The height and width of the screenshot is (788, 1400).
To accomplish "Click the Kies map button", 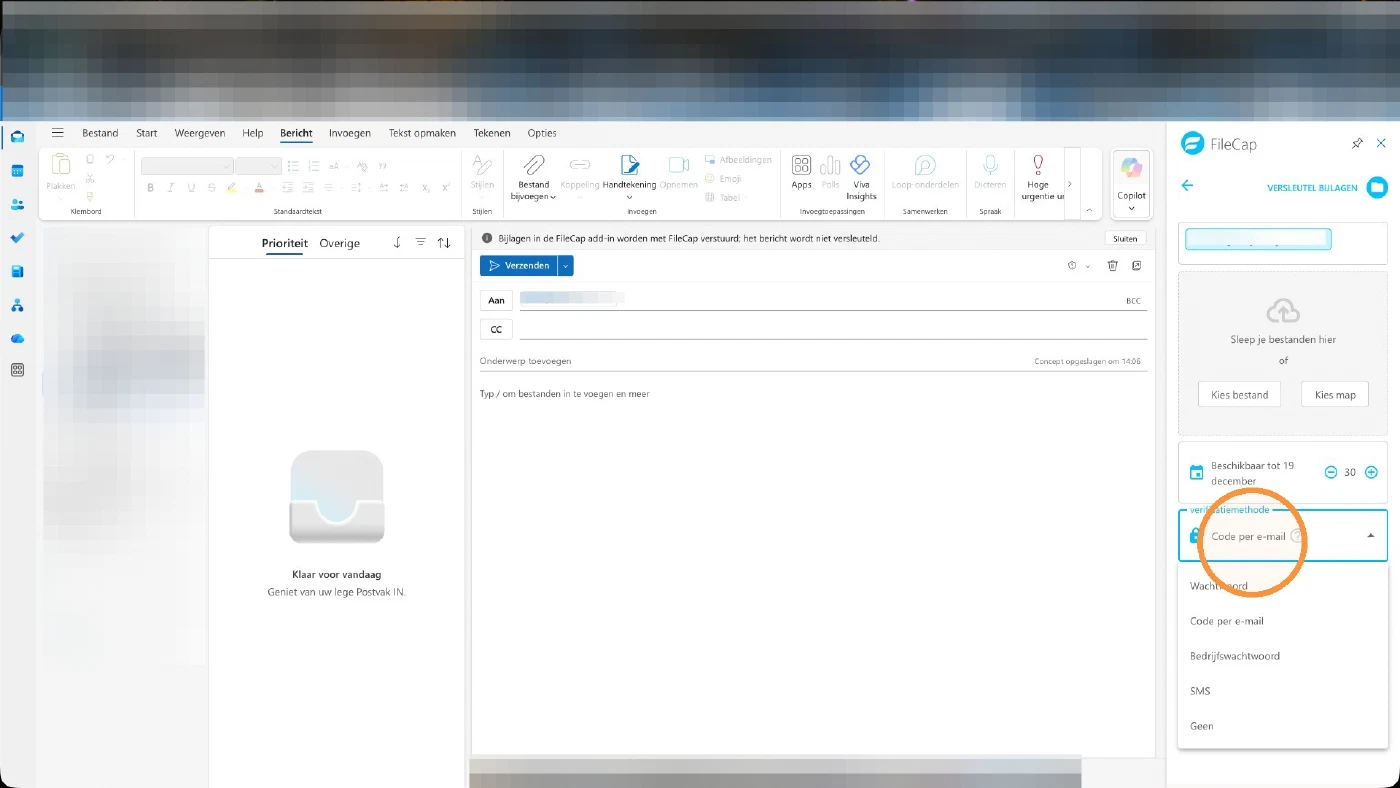I will coord(1335,395).
